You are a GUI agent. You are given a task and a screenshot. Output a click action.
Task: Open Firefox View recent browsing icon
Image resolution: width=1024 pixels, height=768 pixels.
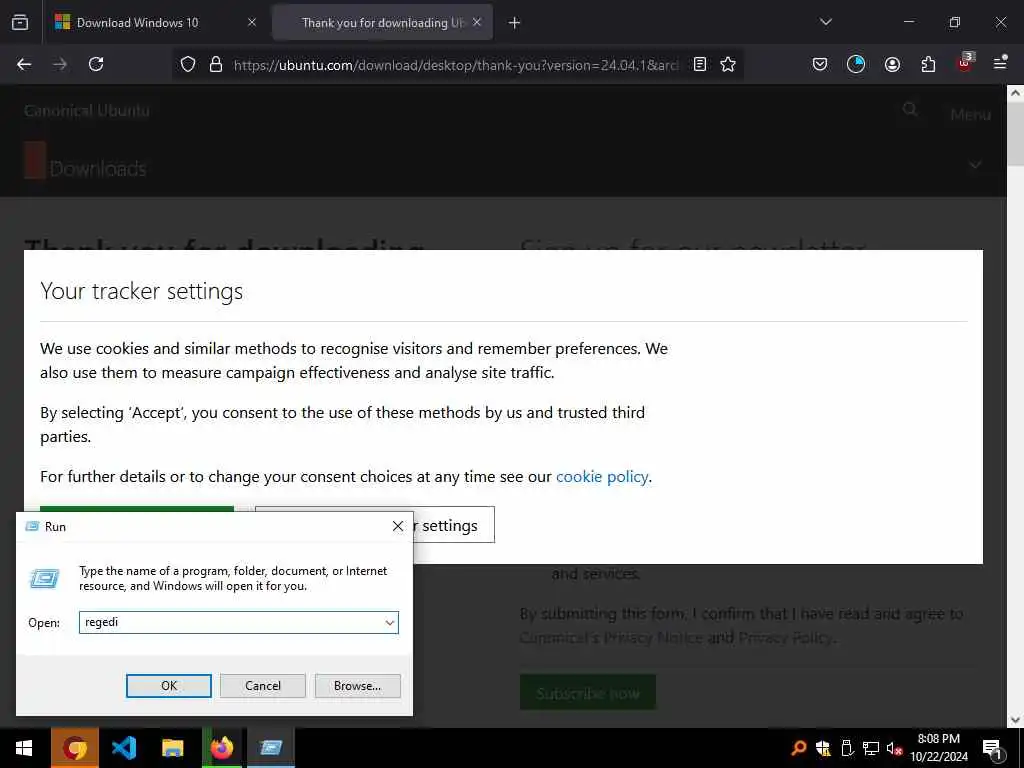pos(20,22)
